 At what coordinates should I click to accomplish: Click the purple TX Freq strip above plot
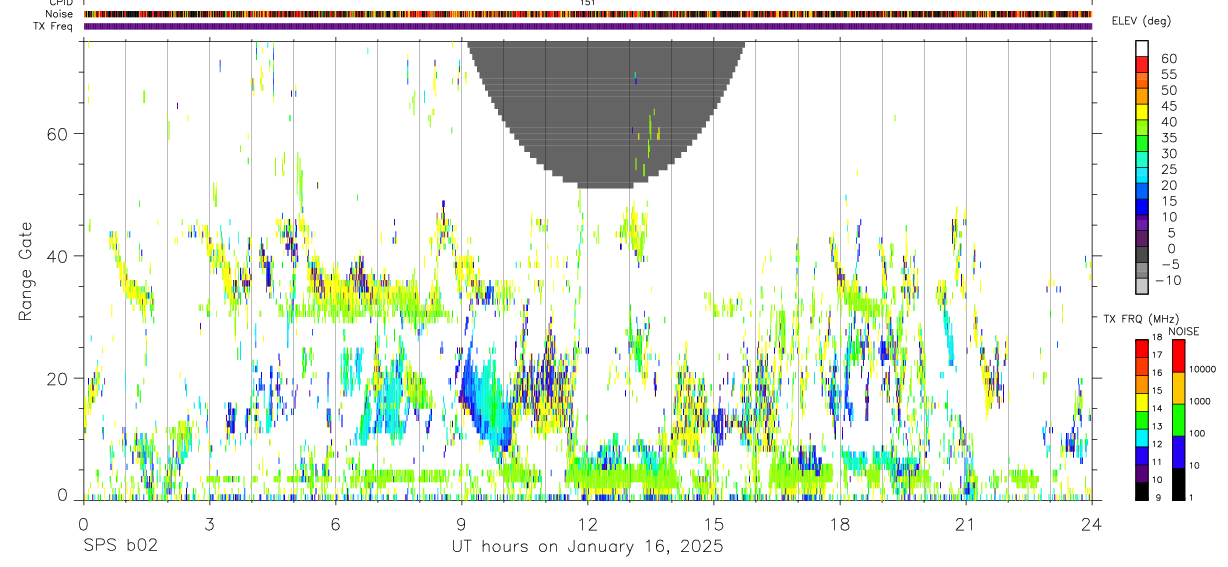pos(587,26)
